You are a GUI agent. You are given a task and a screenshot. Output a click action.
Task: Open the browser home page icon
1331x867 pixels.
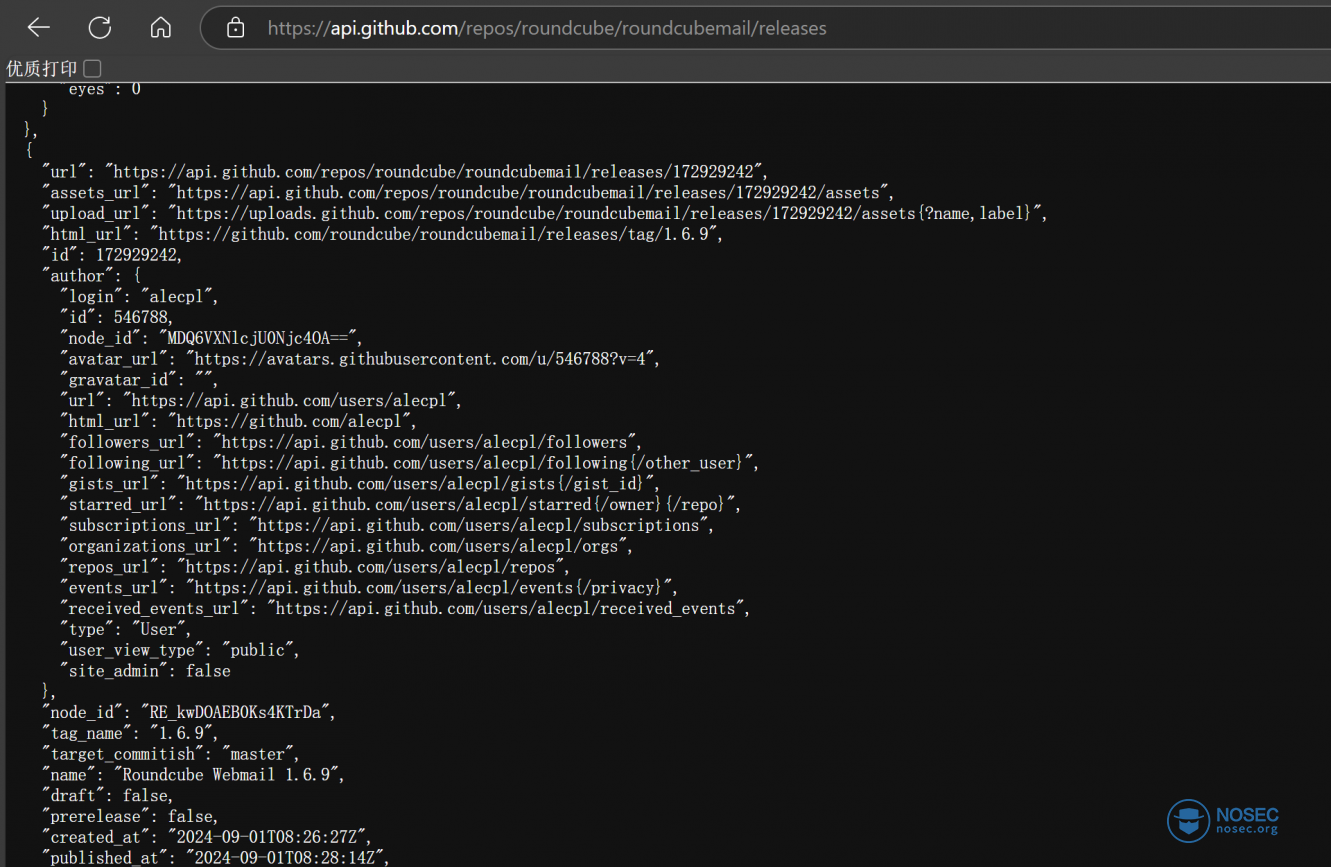(x=160, y=28)
